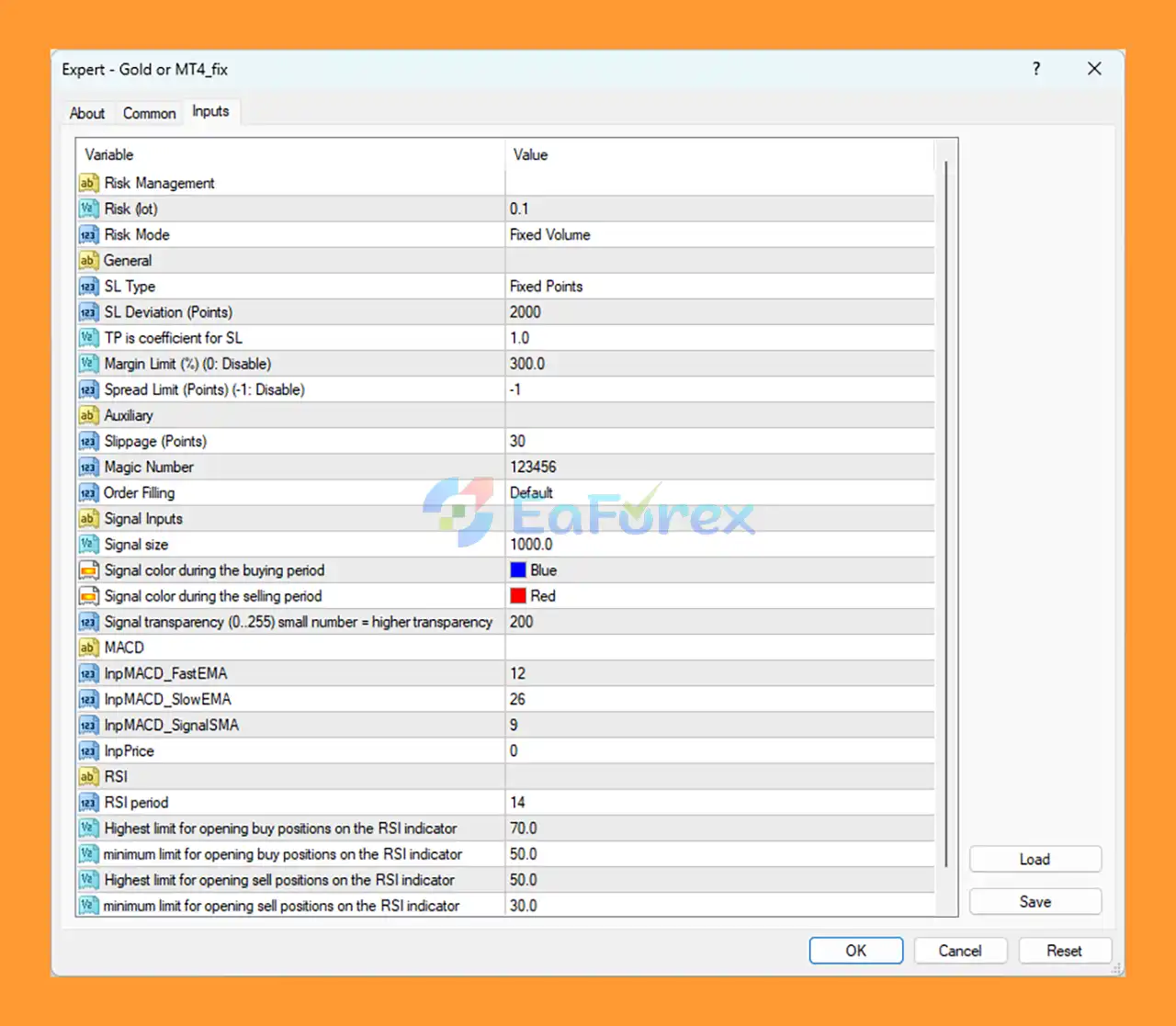Image resolution: width=1176 pixels, height=1026 pixels.
Task: Click the Blue color swatch
Action: pyautogui.click(x=518, y=570)
